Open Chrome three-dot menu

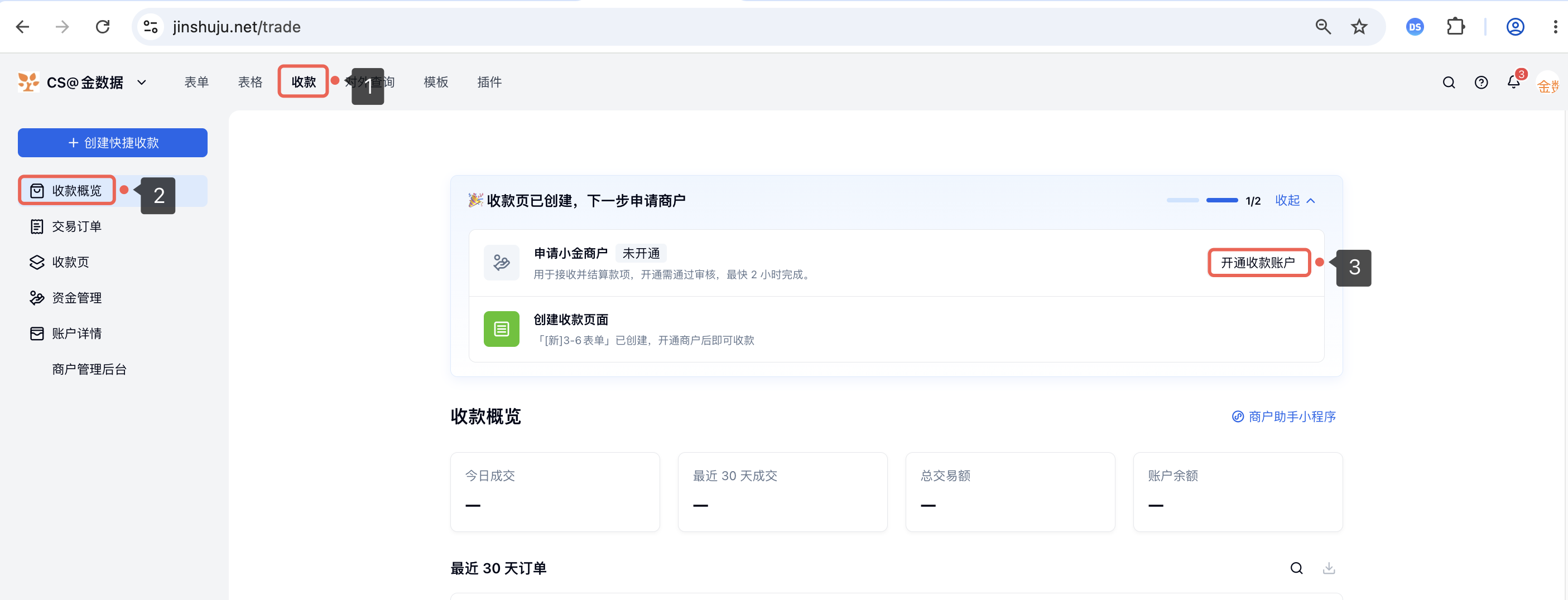point(1555,27)
